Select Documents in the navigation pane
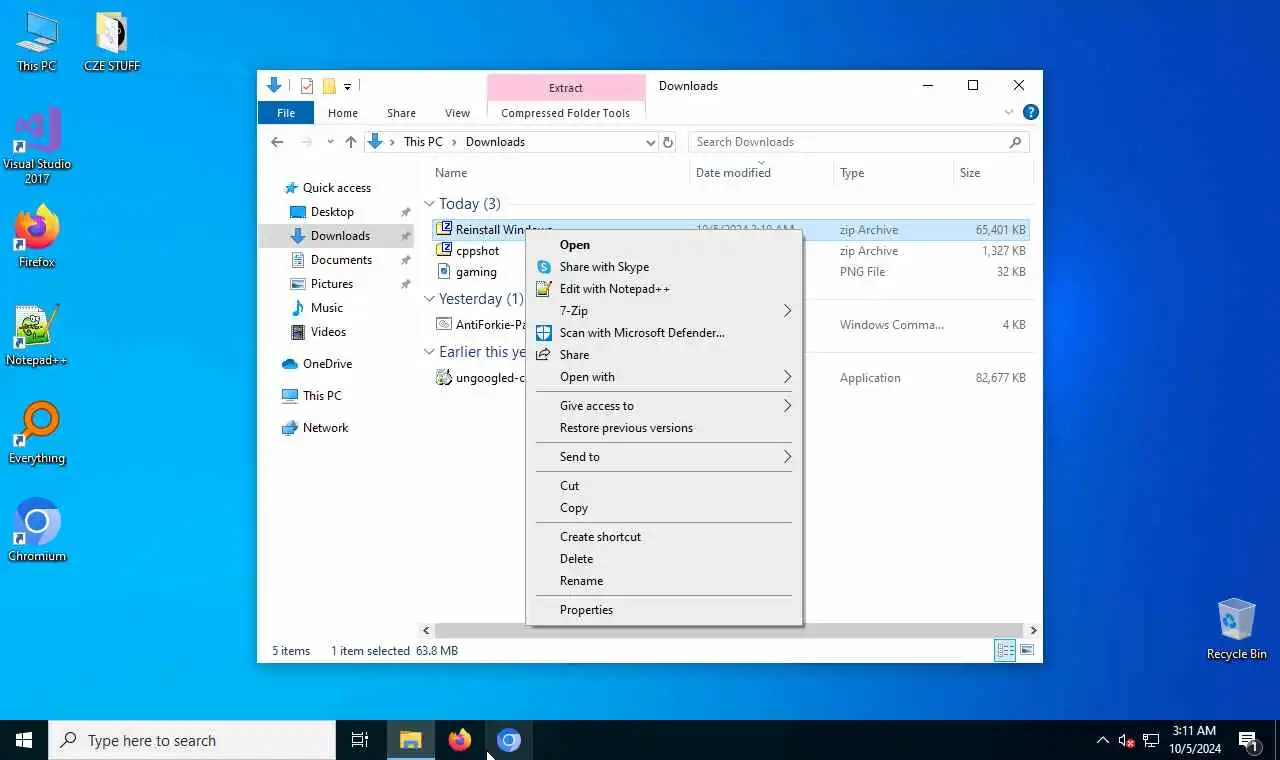 [x=341, y=260]
